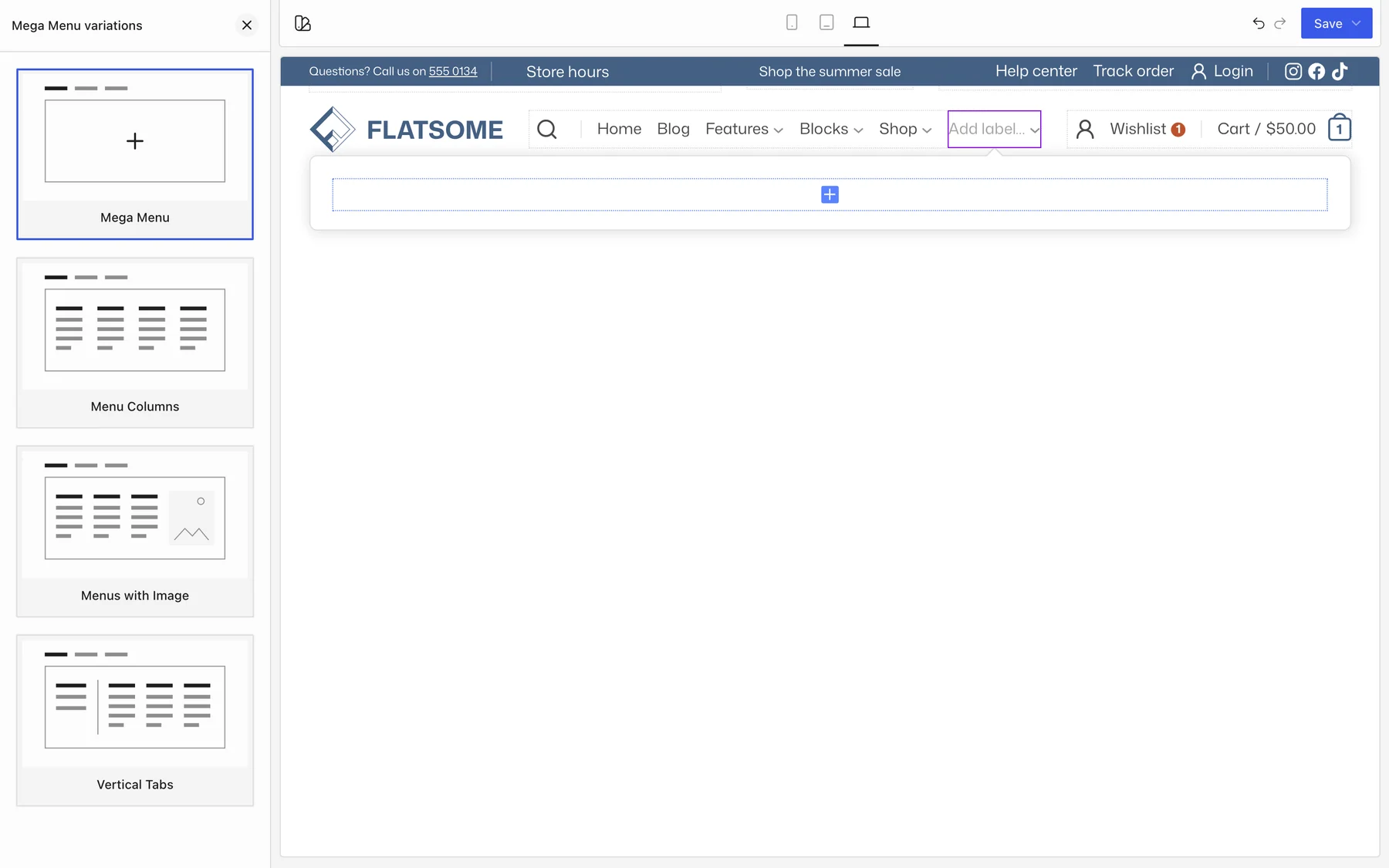Image resolution: width=1389 pixels, height=868 pixels.
Task: Click the Add label menu field
Action: click(994, 129)
